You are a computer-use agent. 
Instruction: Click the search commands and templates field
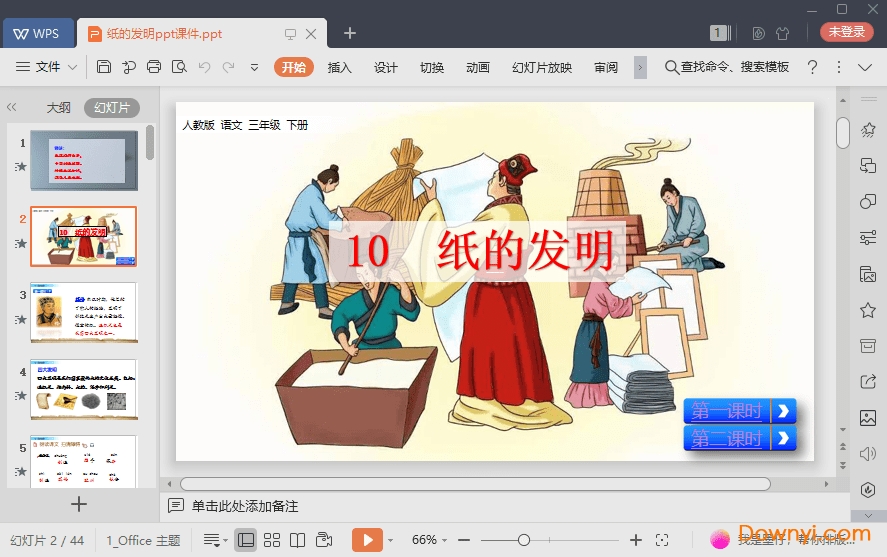726,67
